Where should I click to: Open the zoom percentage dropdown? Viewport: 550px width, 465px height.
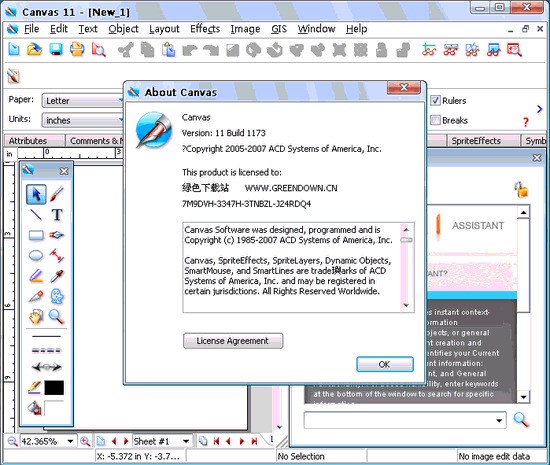coord(70,441)
